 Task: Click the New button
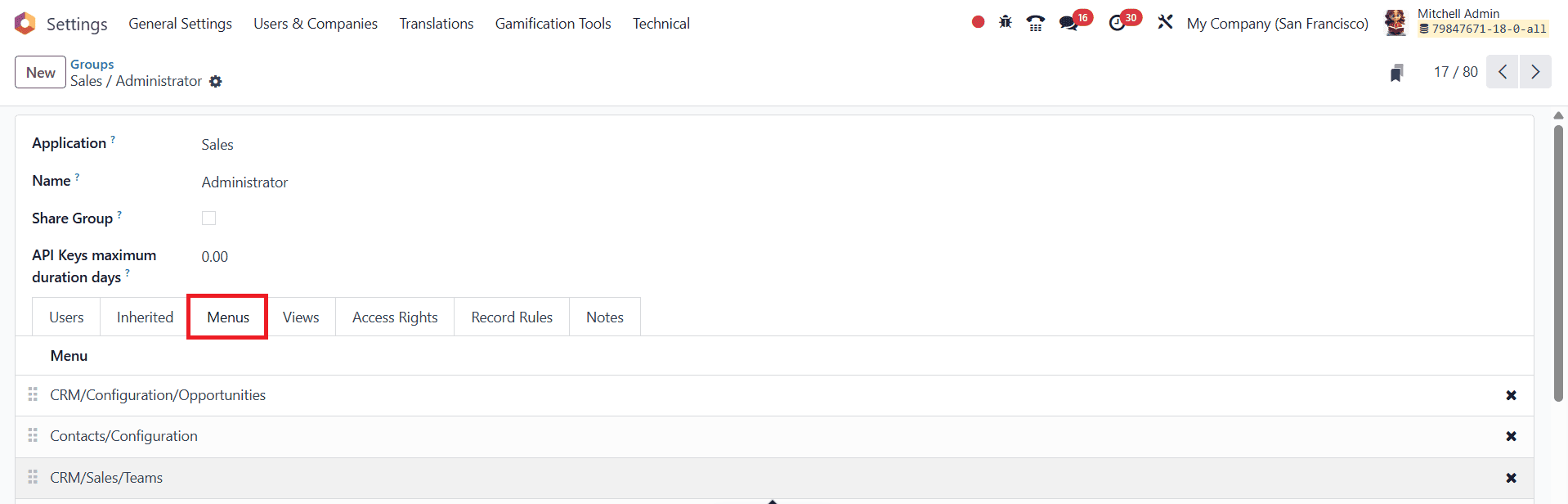pyautogui.click(x=40, y=72)
